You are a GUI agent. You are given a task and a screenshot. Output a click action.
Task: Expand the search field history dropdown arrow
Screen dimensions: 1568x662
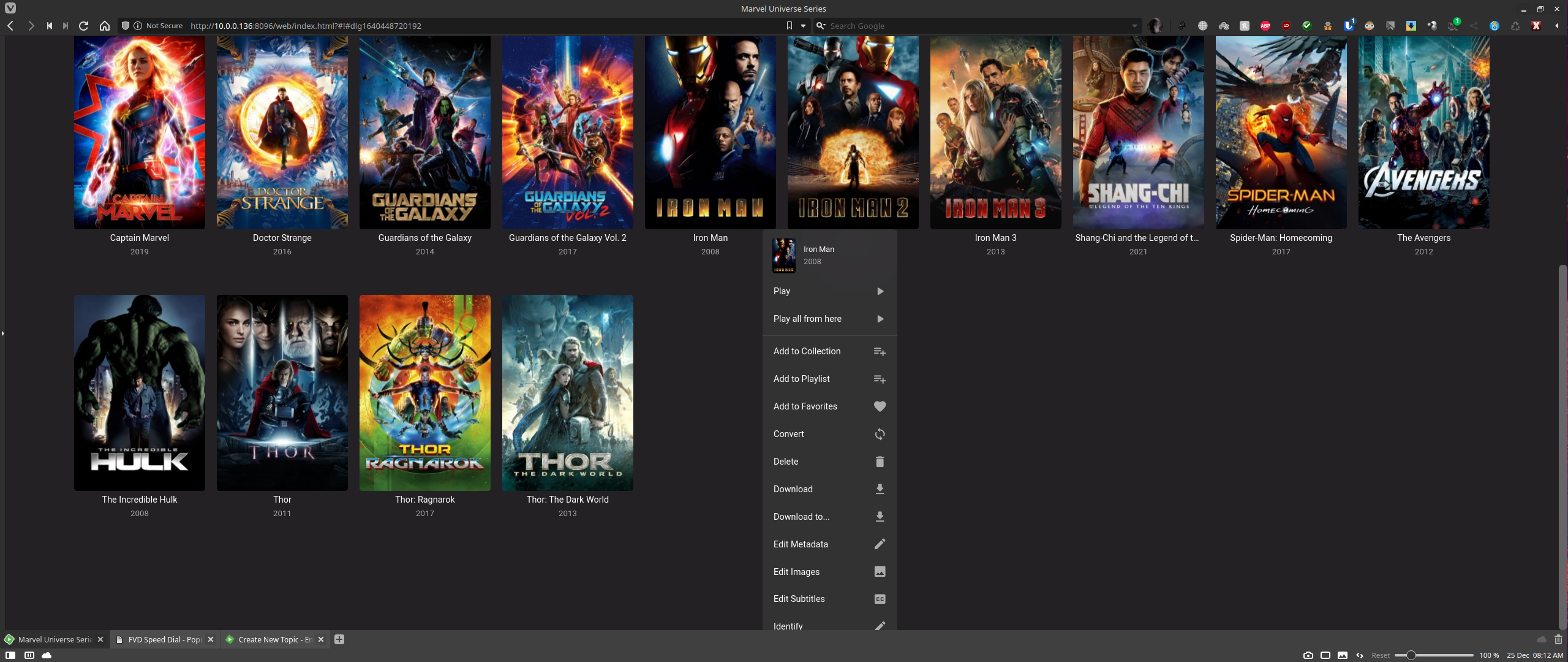click(1134, 26)
